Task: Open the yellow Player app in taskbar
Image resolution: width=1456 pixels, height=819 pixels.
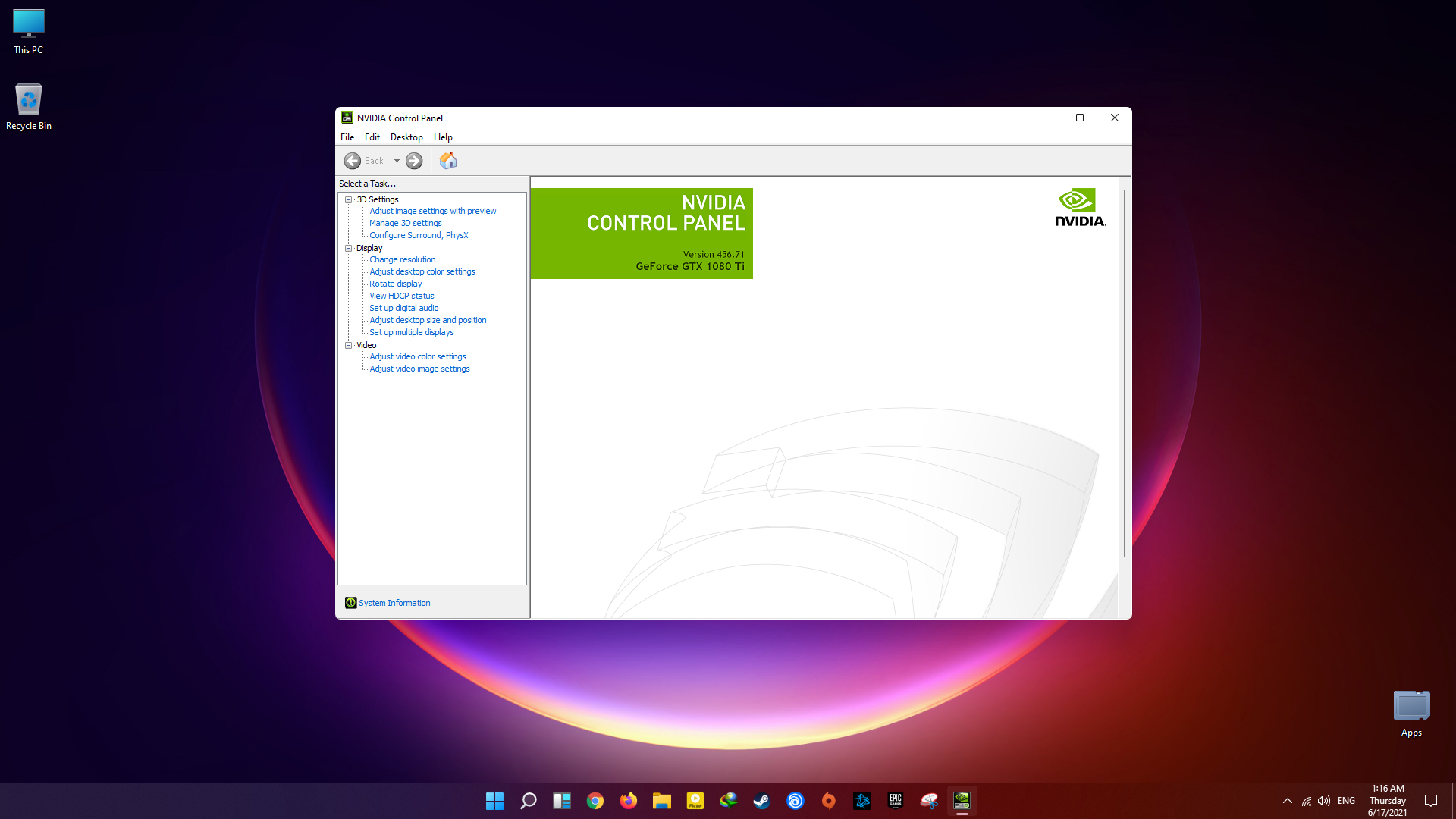Action: click(695, 801)
